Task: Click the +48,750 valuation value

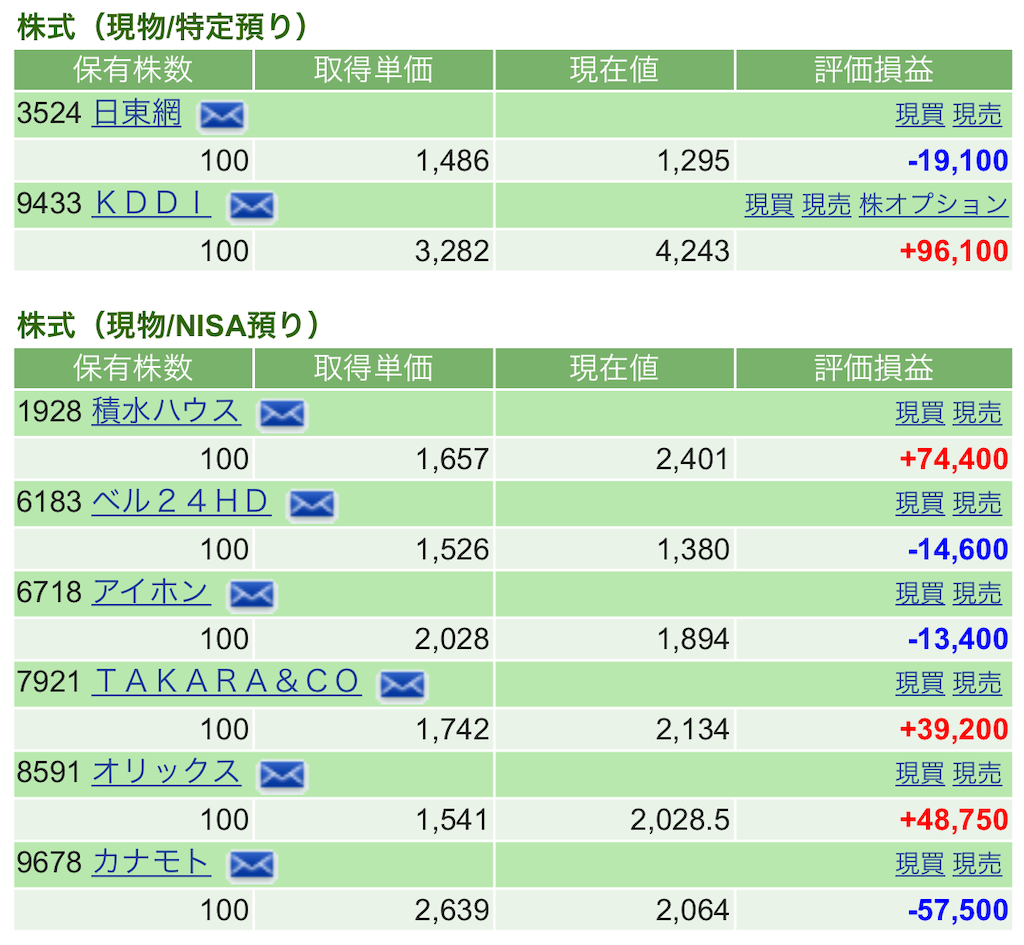Action: 954,820
